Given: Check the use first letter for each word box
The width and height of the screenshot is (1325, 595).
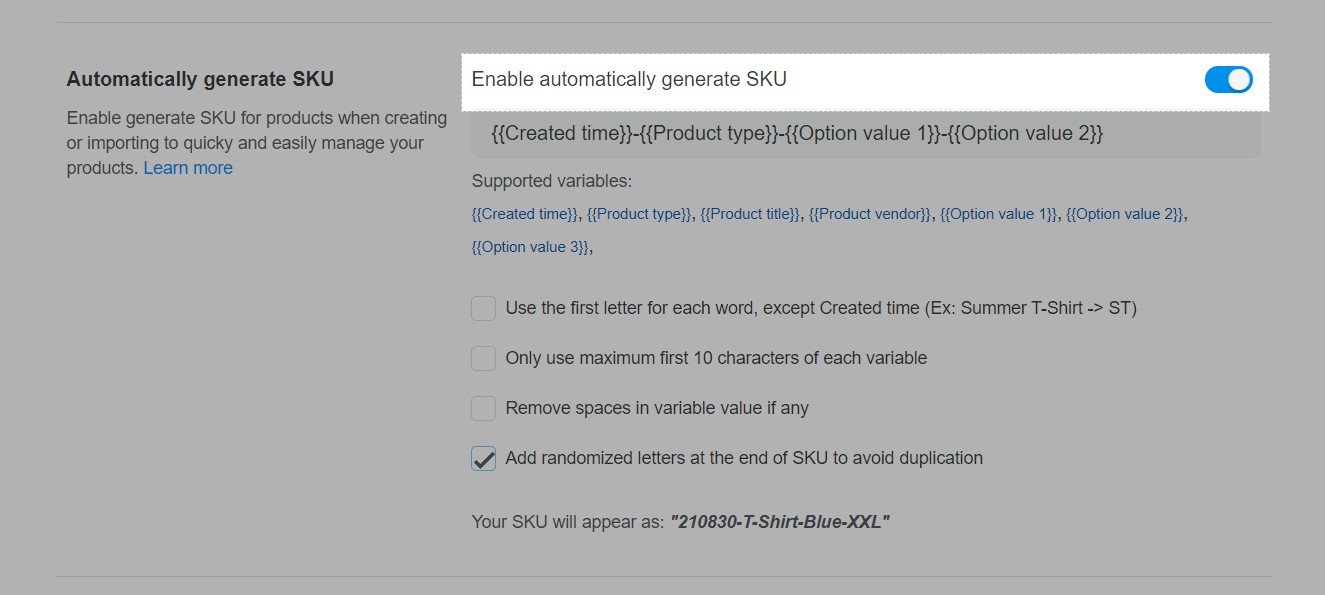Looking at the screenshot, I should (484, 308).
